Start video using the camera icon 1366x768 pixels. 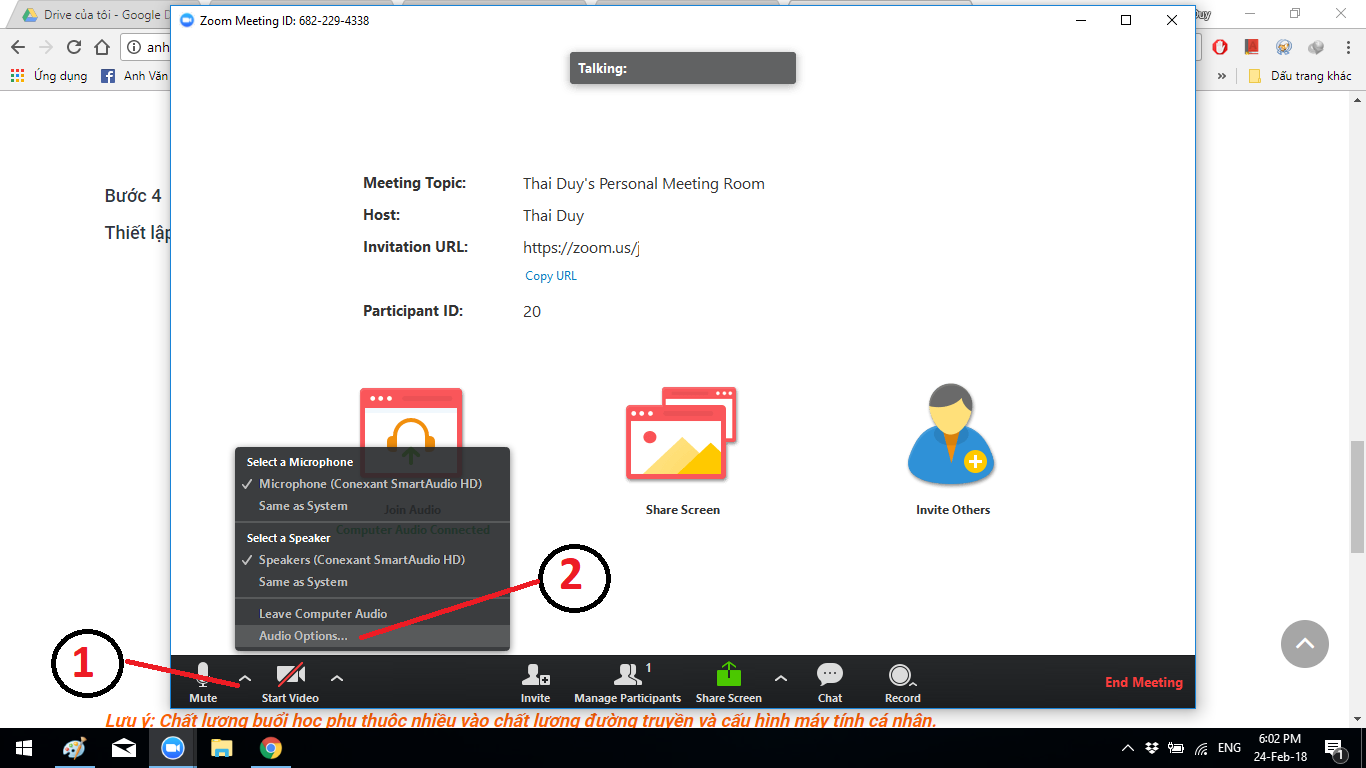(290, 682)
